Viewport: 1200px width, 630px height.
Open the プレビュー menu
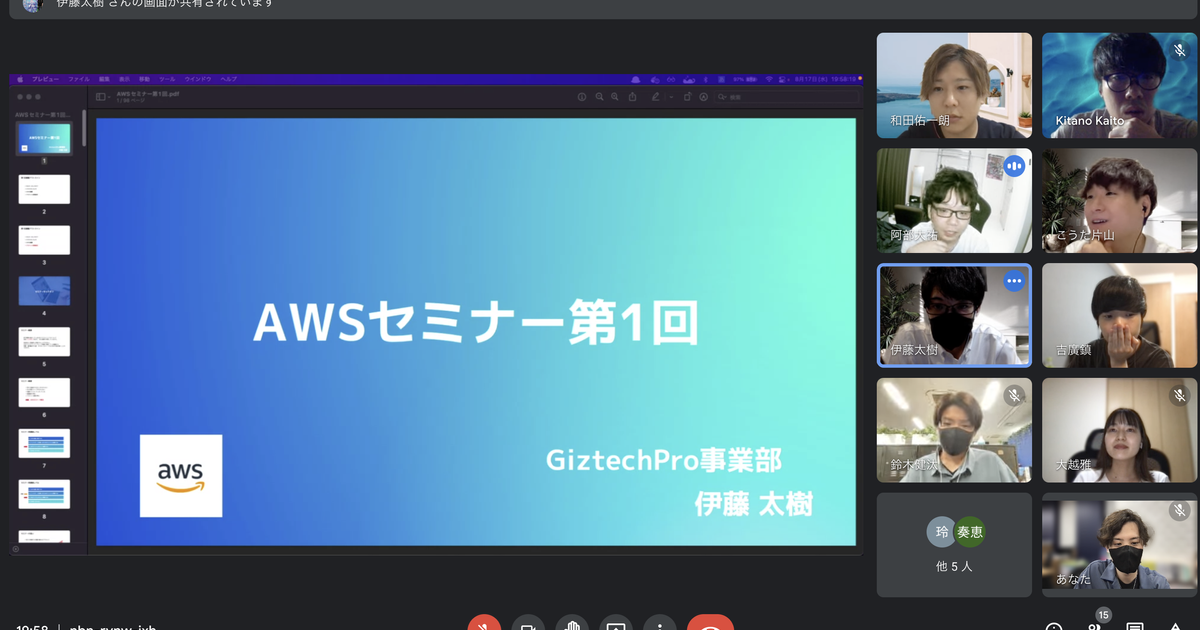45,78
